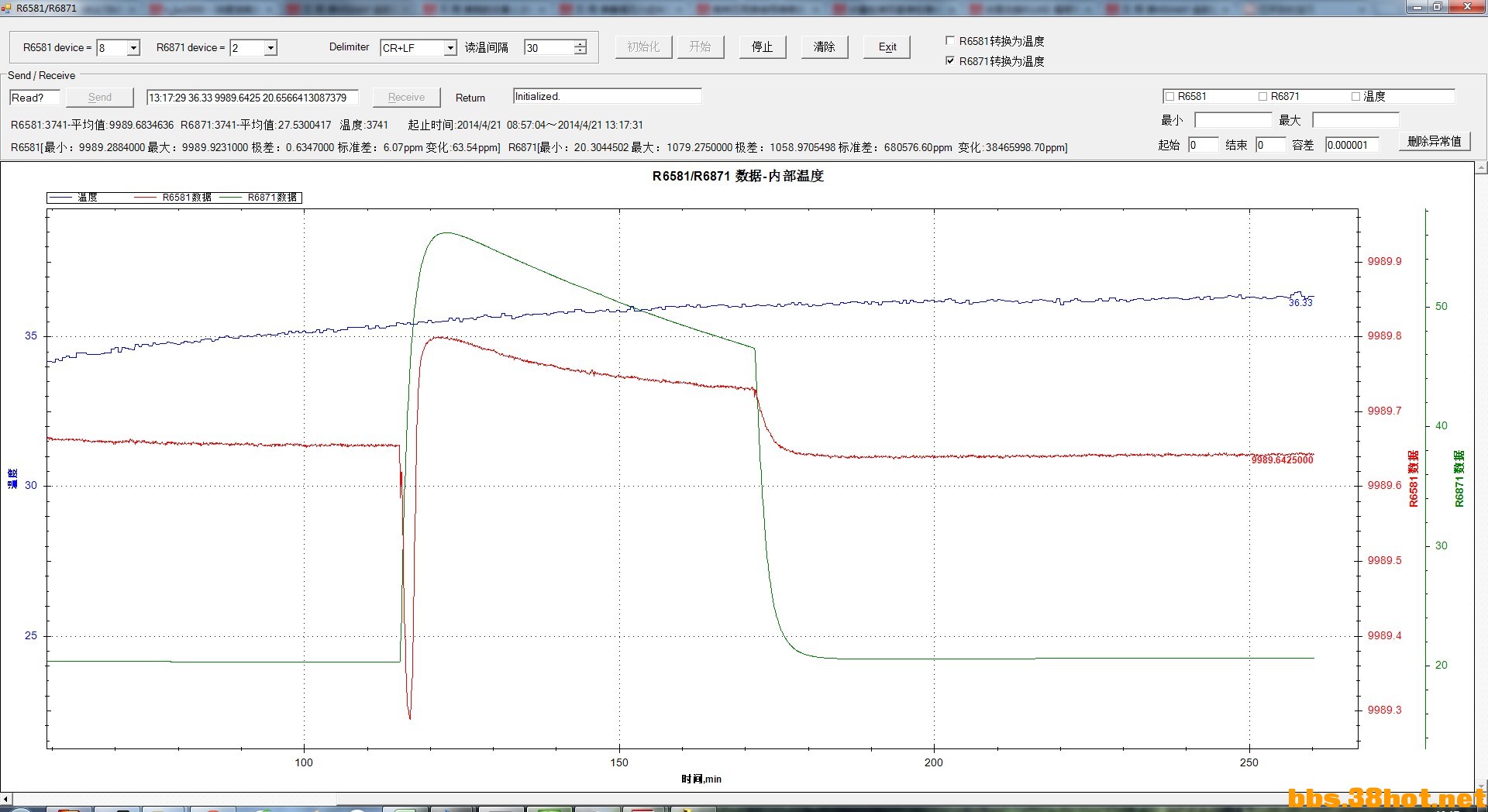Open the R6871 device dropdown
Image resolution: width=1488 pixels, height=812 pixels.
270,48
